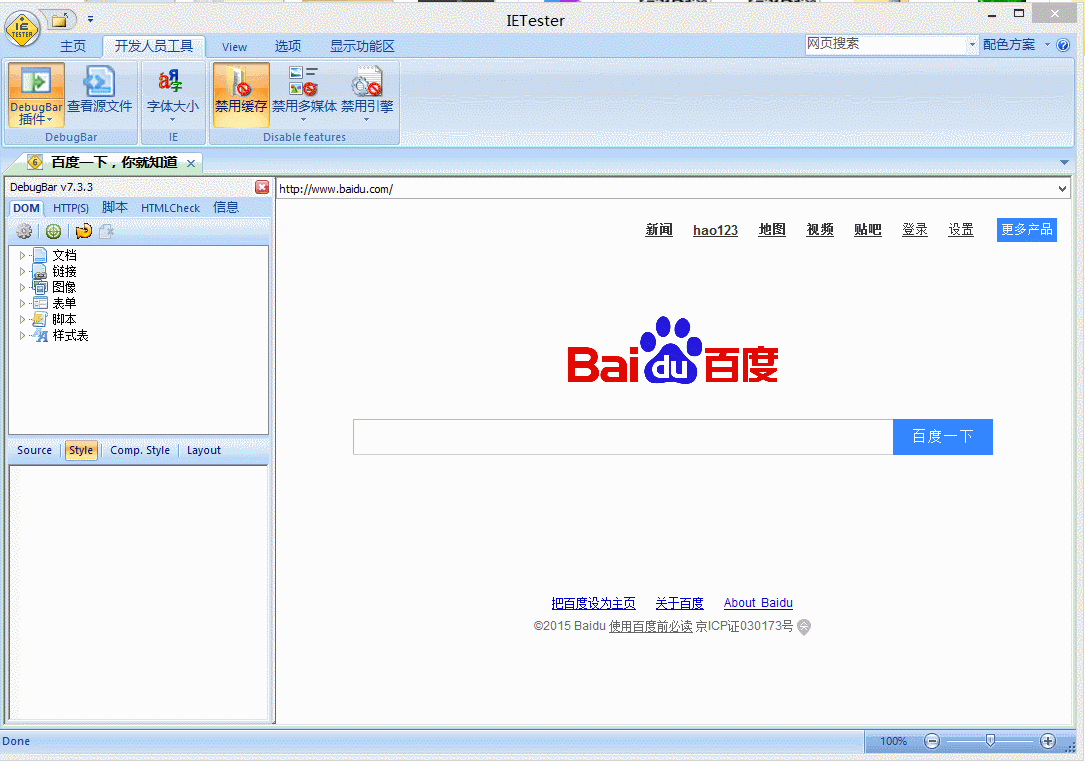Expand the 样式表 tree node
This screenshot has width=1085, height=763.
[x=22, y=335]
